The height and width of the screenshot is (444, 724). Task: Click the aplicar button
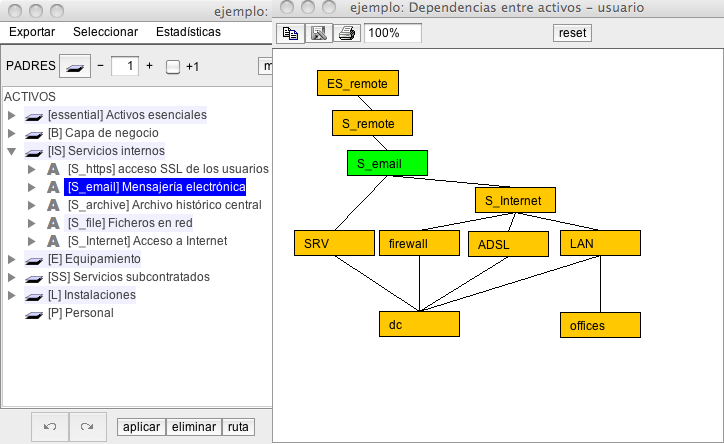[141, 427]
